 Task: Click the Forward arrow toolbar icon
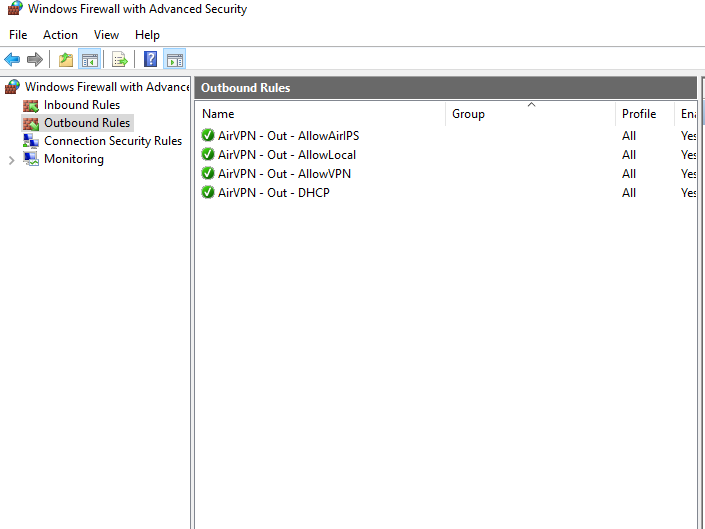tap(35, 59)
